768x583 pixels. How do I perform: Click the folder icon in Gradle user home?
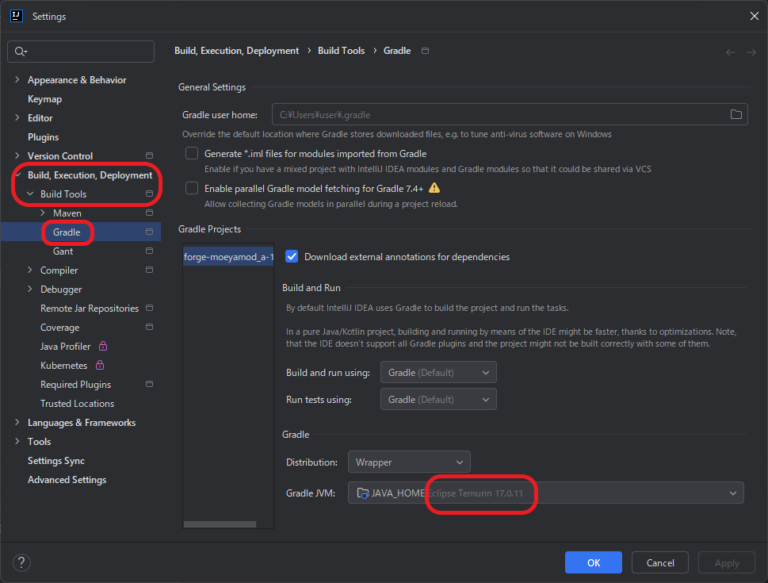736,115
